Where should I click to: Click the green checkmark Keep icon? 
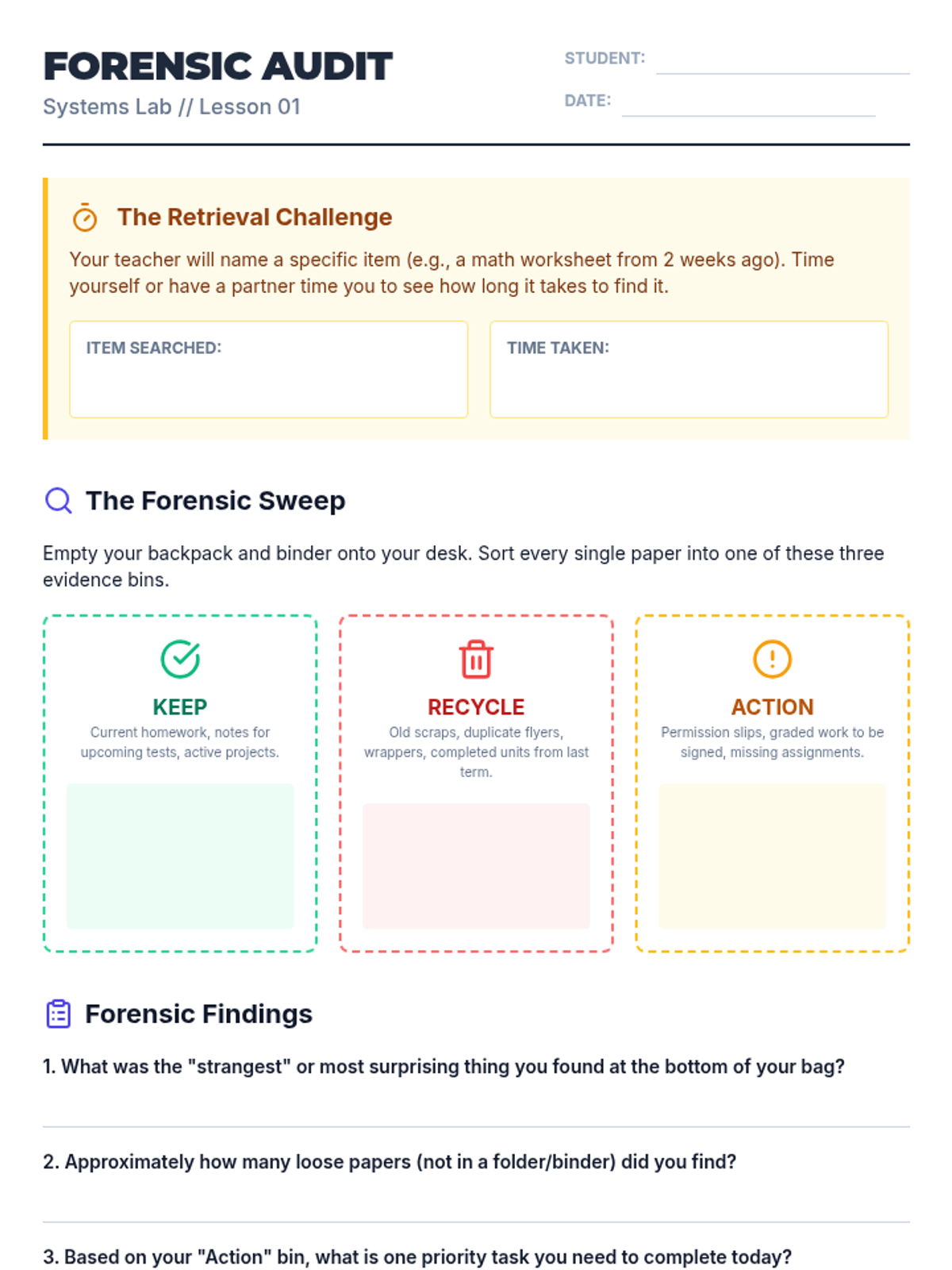click(x=180, y=659)
